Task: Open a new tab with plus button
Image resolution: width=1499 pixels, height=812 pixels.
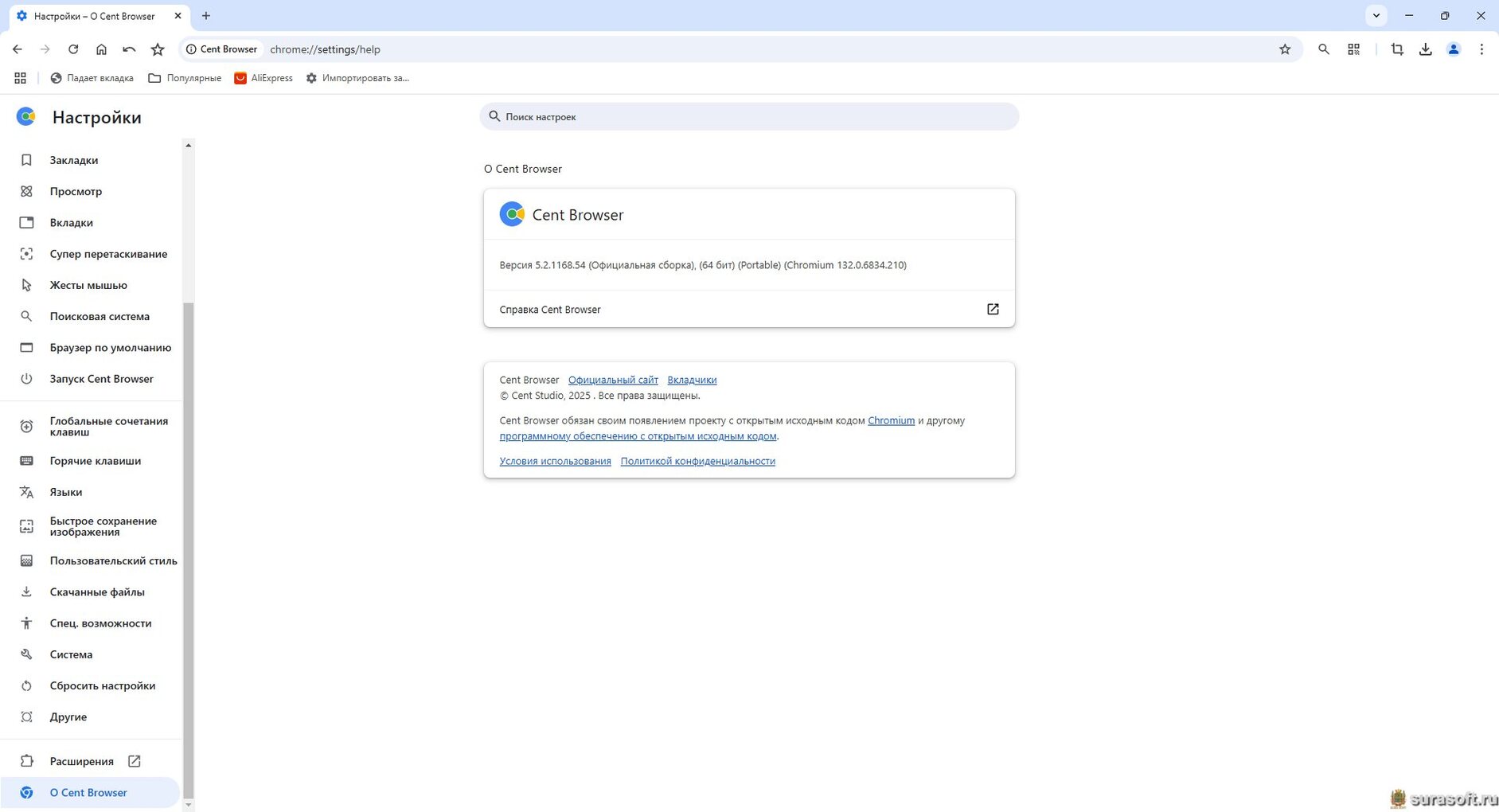Action: coord(206,15)
